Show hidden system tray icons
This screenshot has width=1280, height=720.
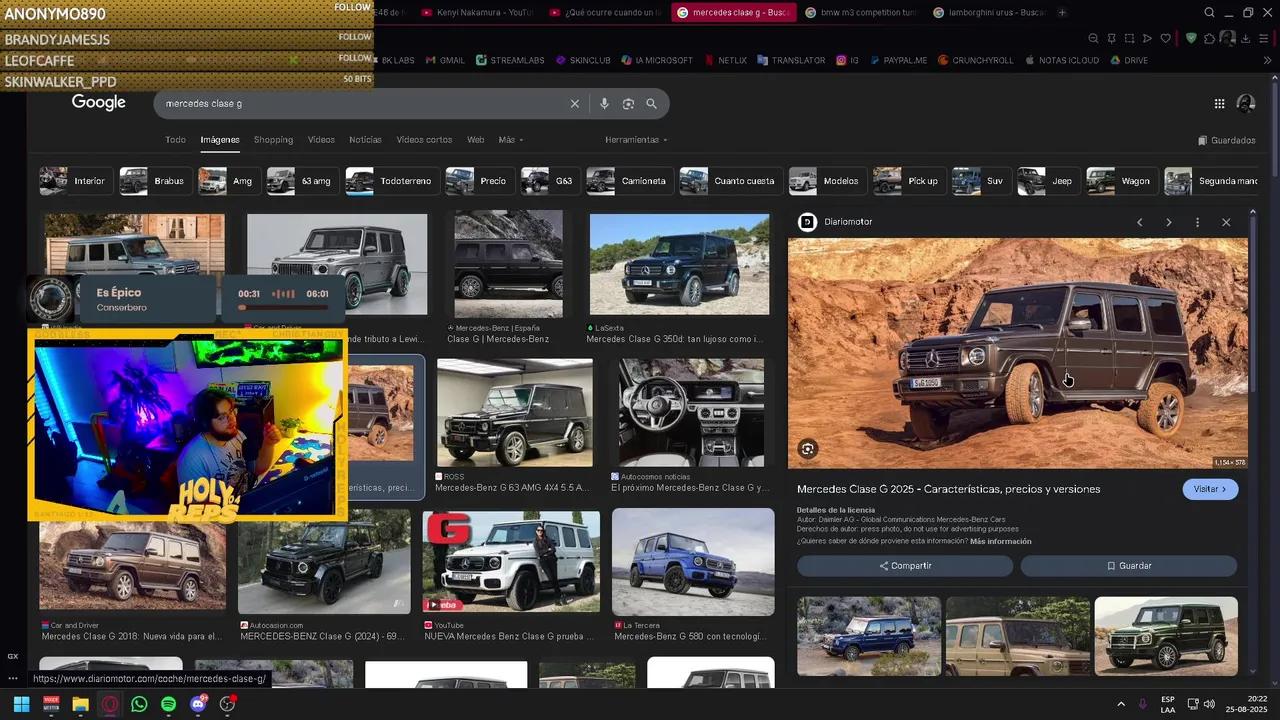1121,704
